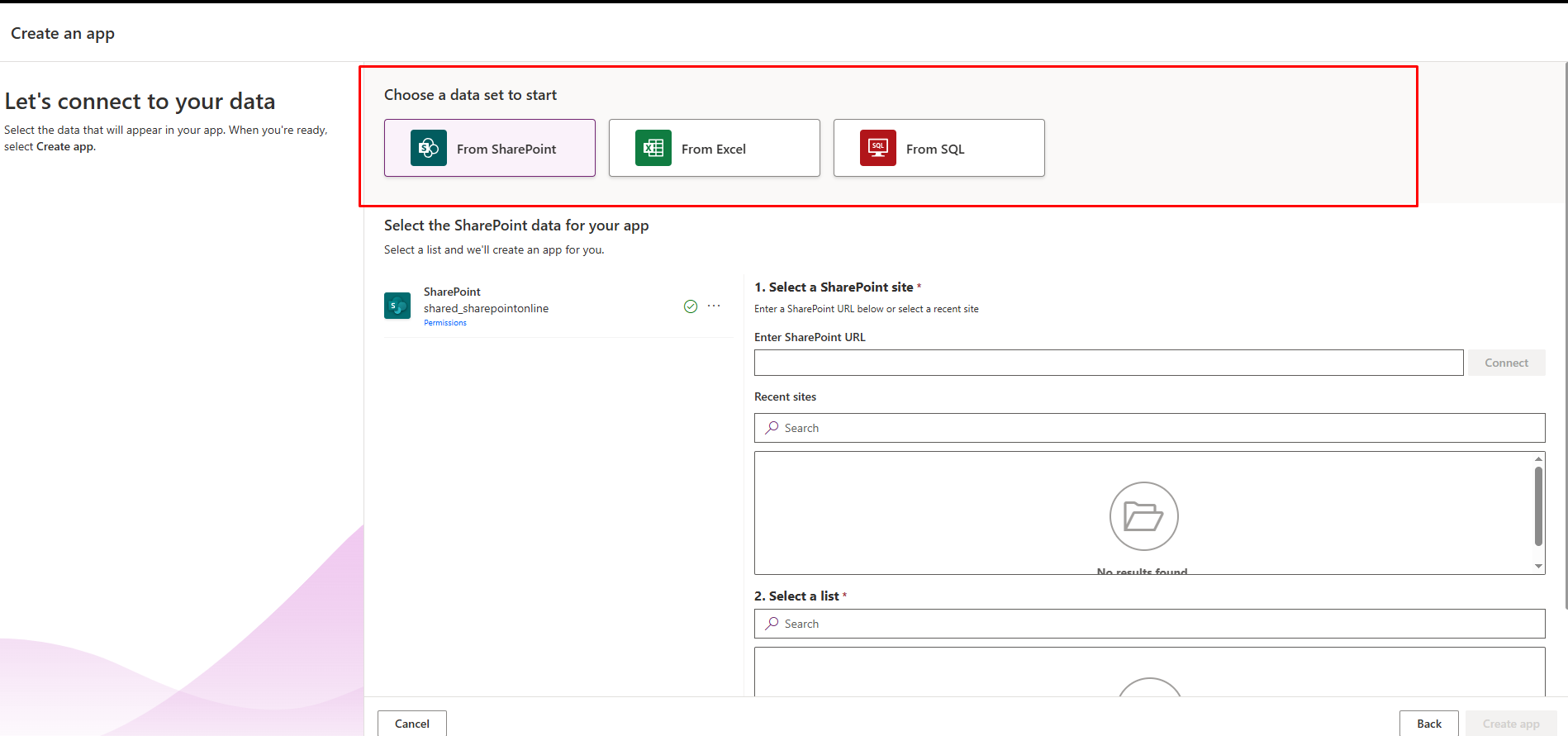Click the green connected checkmark icon
This screenshot has width=1568, height=736.
[x=691, y=306]
